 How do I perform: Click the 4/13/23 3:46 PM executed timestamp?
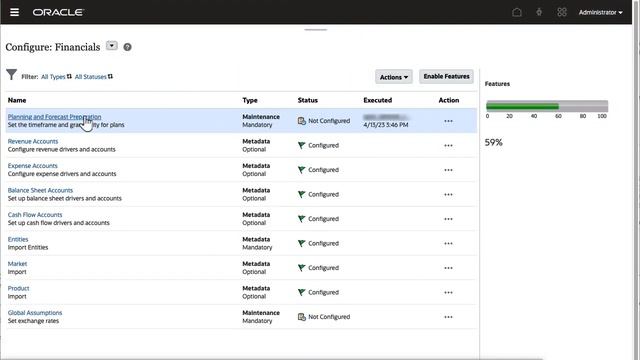(x=386, y=125)
